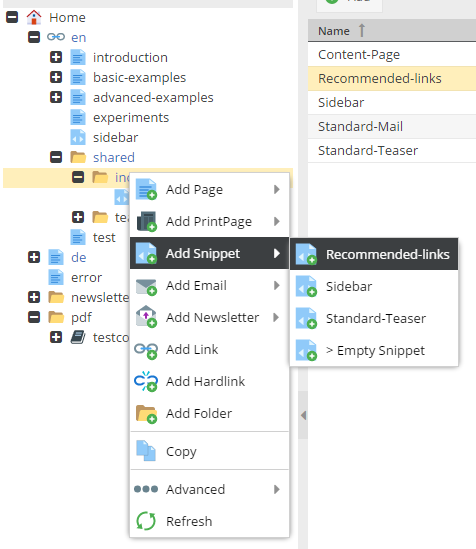Viewport: 476px width, 549px height.
Task: Open the Add Page submenu arrow
Action: [x=277, y=189]
